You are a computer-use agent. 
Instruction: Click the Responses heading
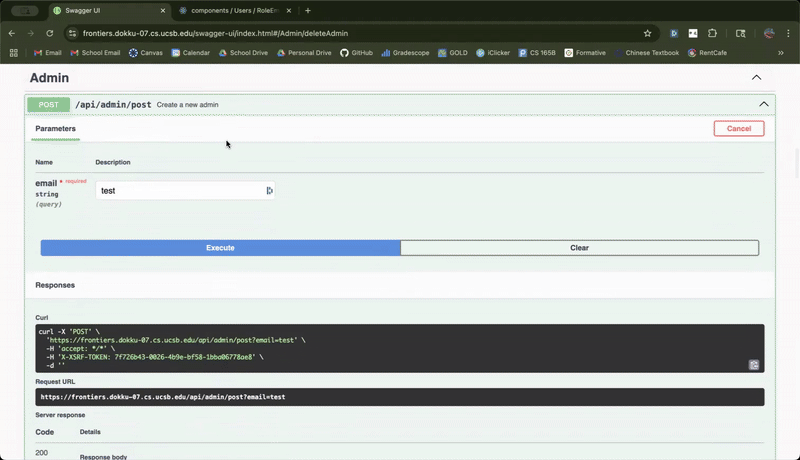tap(55, 285)
